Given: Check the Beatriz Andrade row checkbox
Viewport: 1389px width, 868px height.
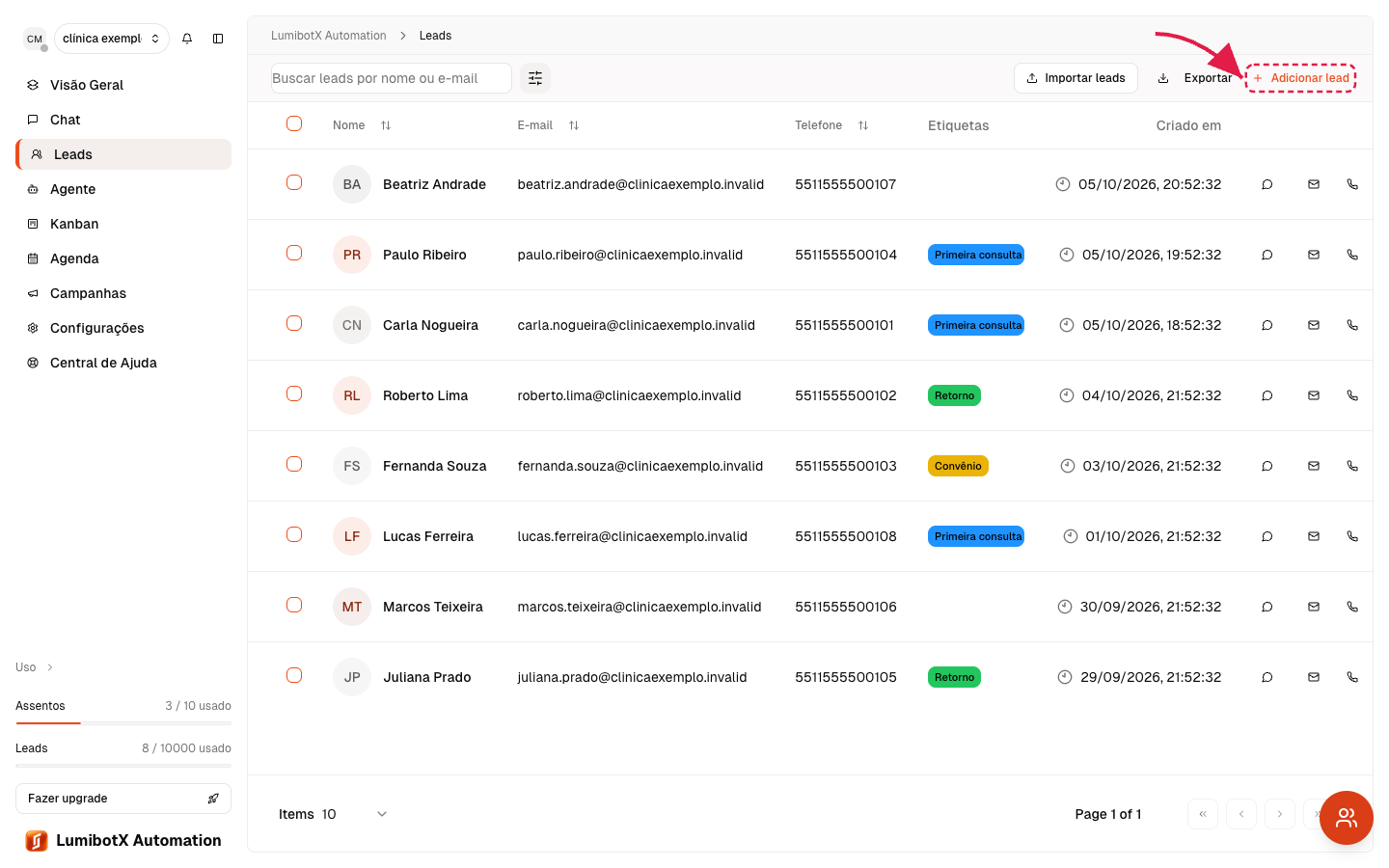Looking at the screenshot, I should (x=294, y=182).
